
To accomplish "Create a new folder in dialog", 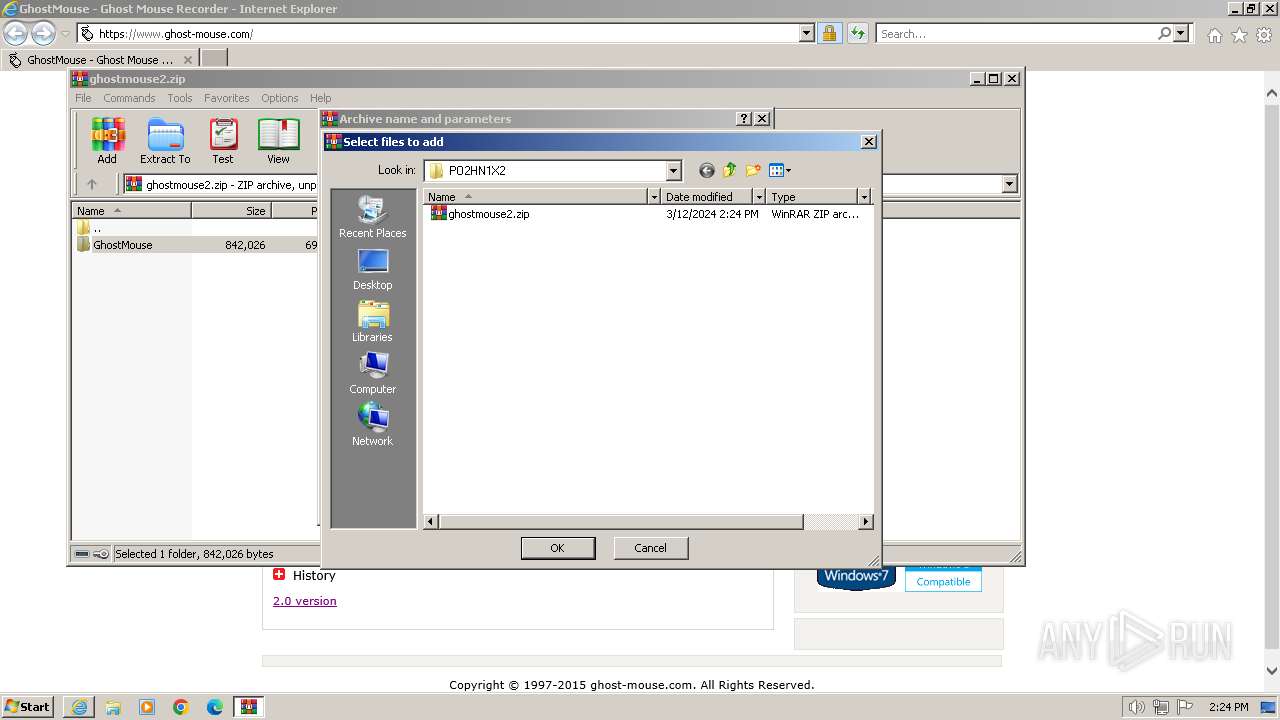I will pyautogui.click(x=753, y=171).
